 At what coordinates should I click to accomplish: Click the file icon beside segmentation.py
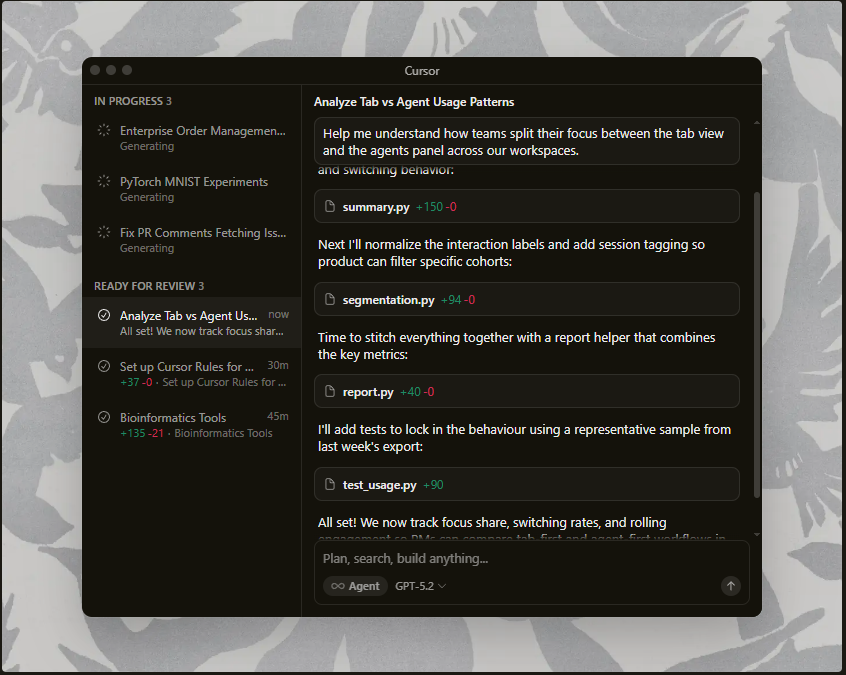(330, 300)
